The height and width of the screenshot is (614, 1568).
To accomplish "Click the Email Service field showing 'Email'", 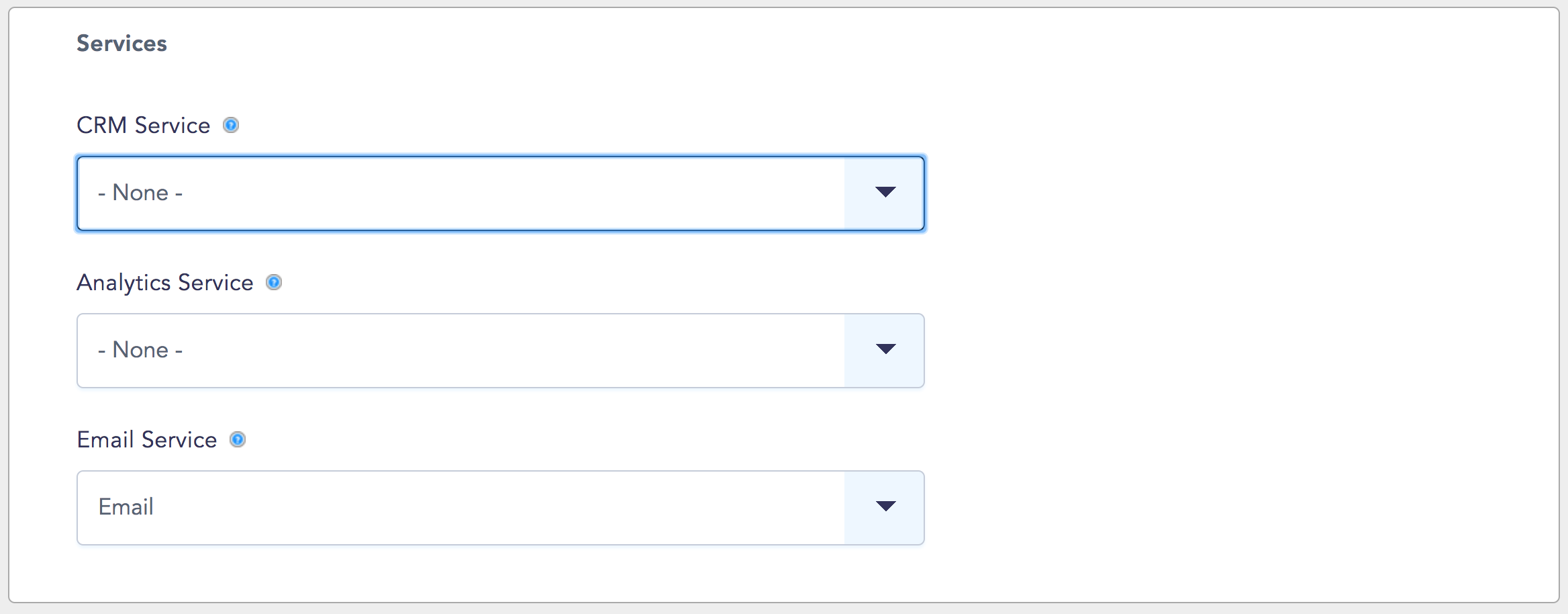I will point(501,508).
